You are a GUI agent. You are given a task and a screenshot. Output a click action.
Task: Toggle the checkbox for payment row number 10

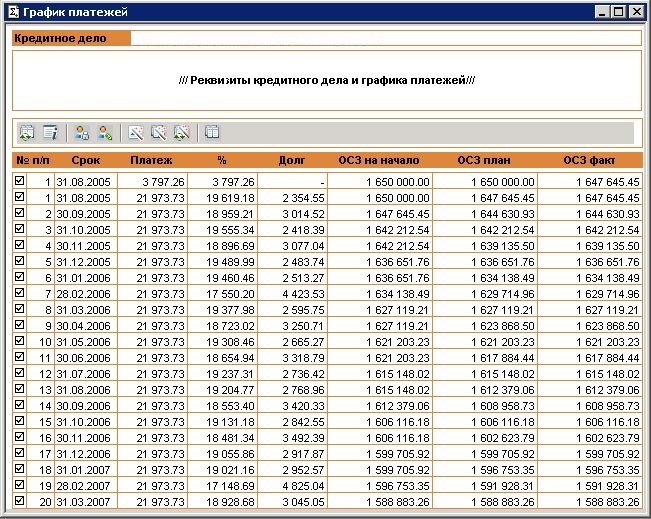pos(19,341)
